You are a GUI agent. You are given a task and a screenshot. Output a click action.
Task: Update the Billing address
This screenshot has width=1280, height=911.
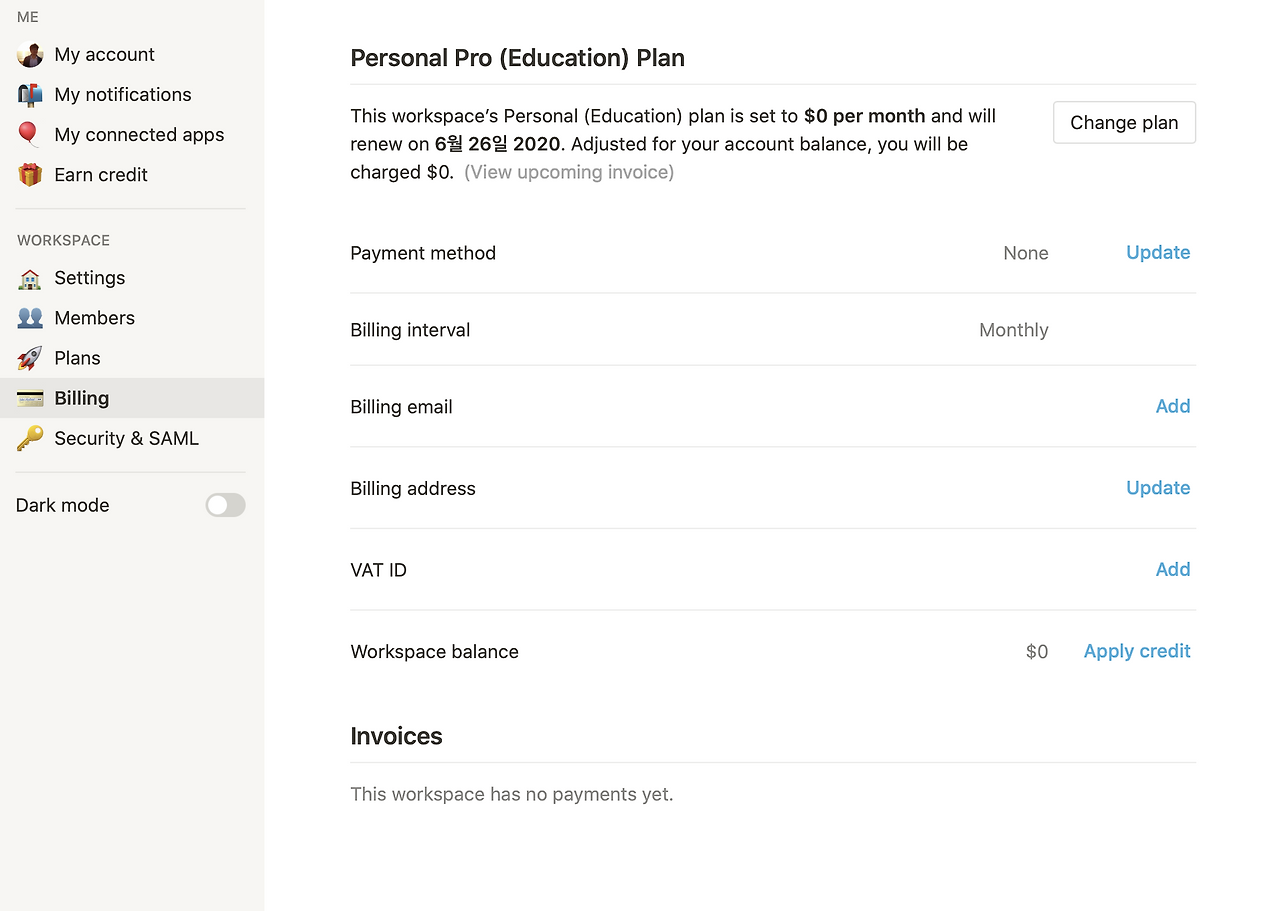click(1158, 488)
